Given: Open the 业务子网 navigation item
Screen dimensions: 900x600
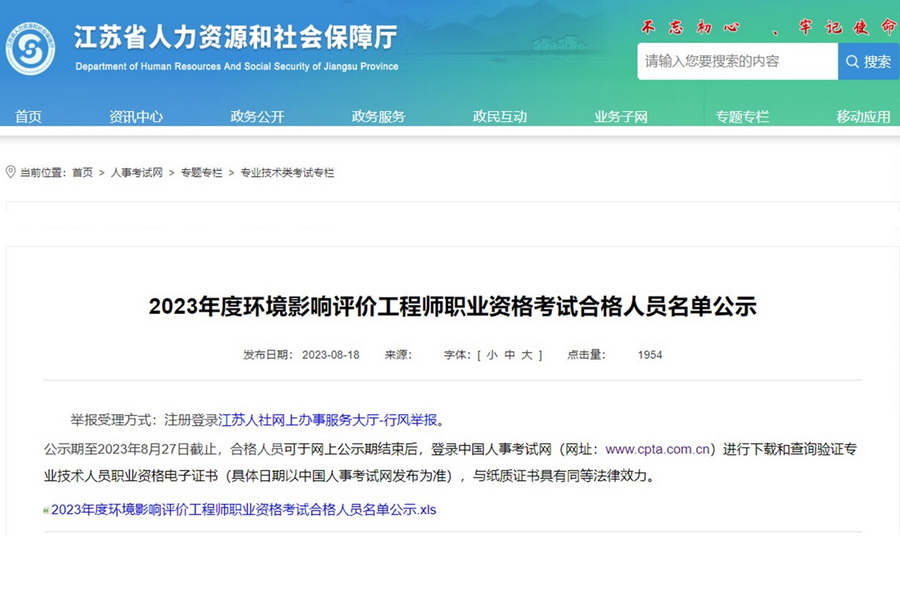Looking at the screenshot, I should (x=621, y=116).
